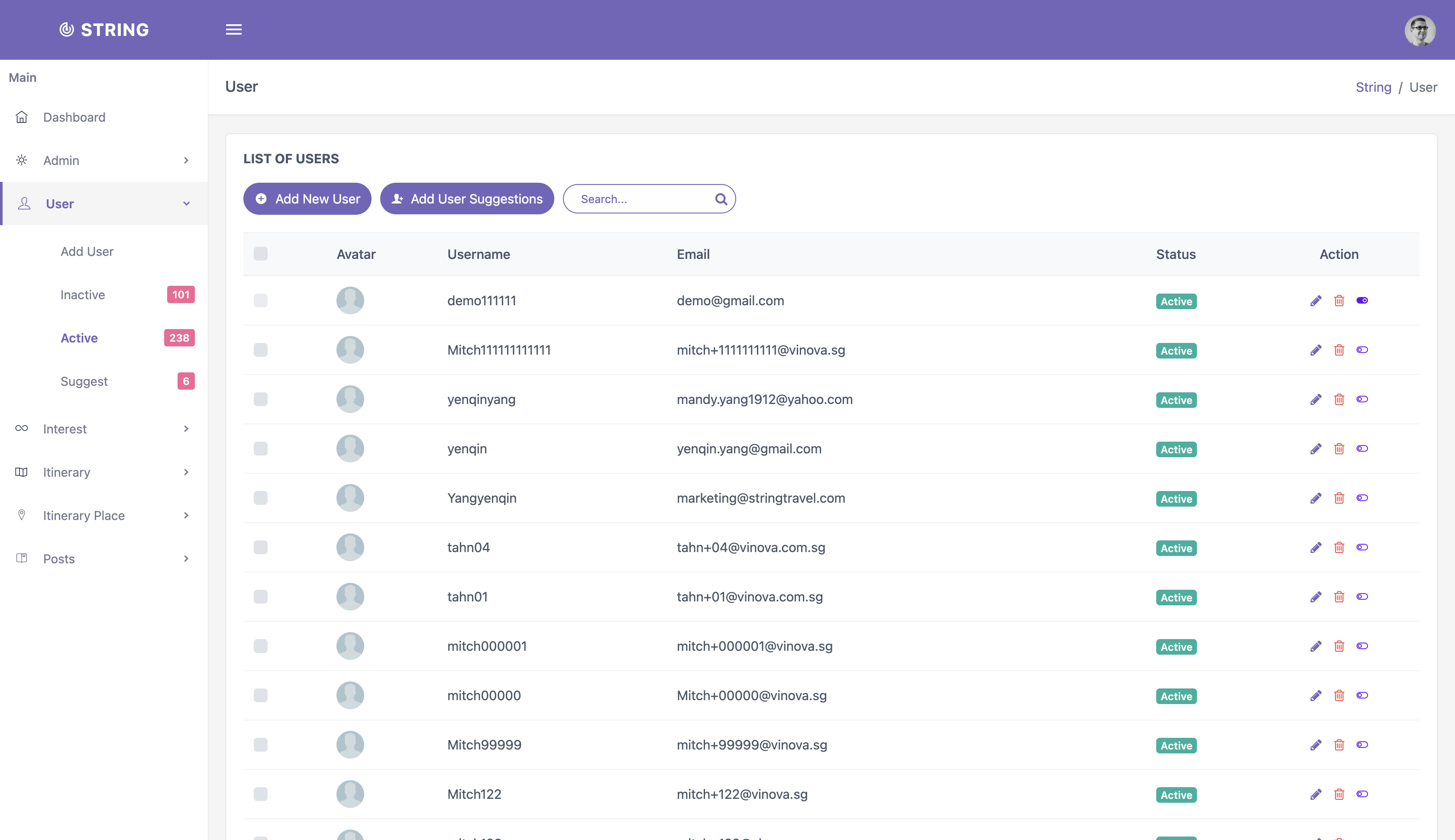Click the Add User Suggestions button
1455x840 pixels.
click(x=467, y=199)
